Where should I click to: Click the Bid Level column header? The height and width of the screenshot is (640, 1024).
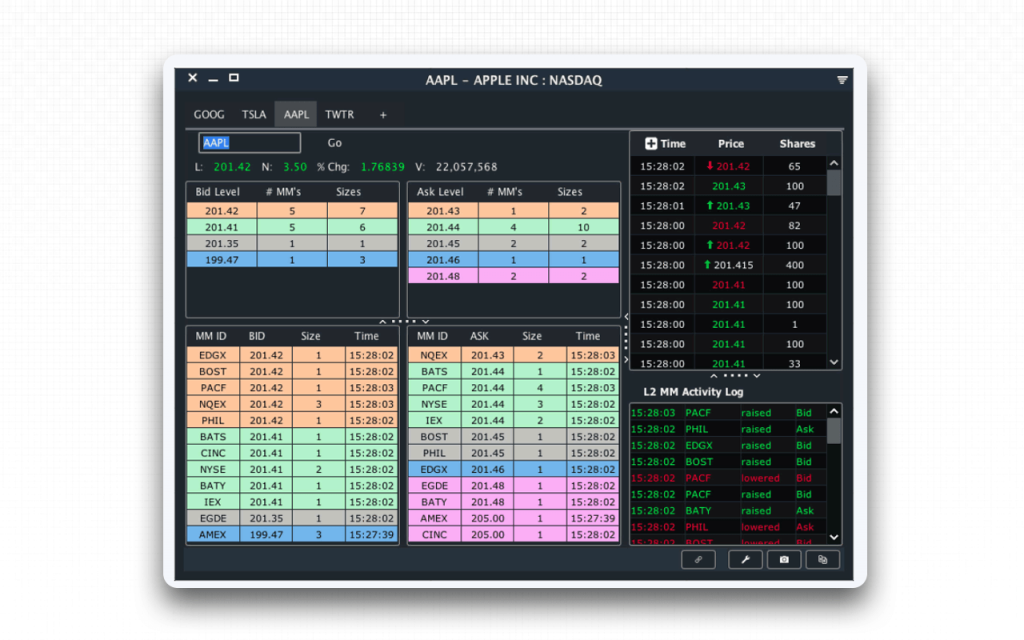(x=218, y=192)
